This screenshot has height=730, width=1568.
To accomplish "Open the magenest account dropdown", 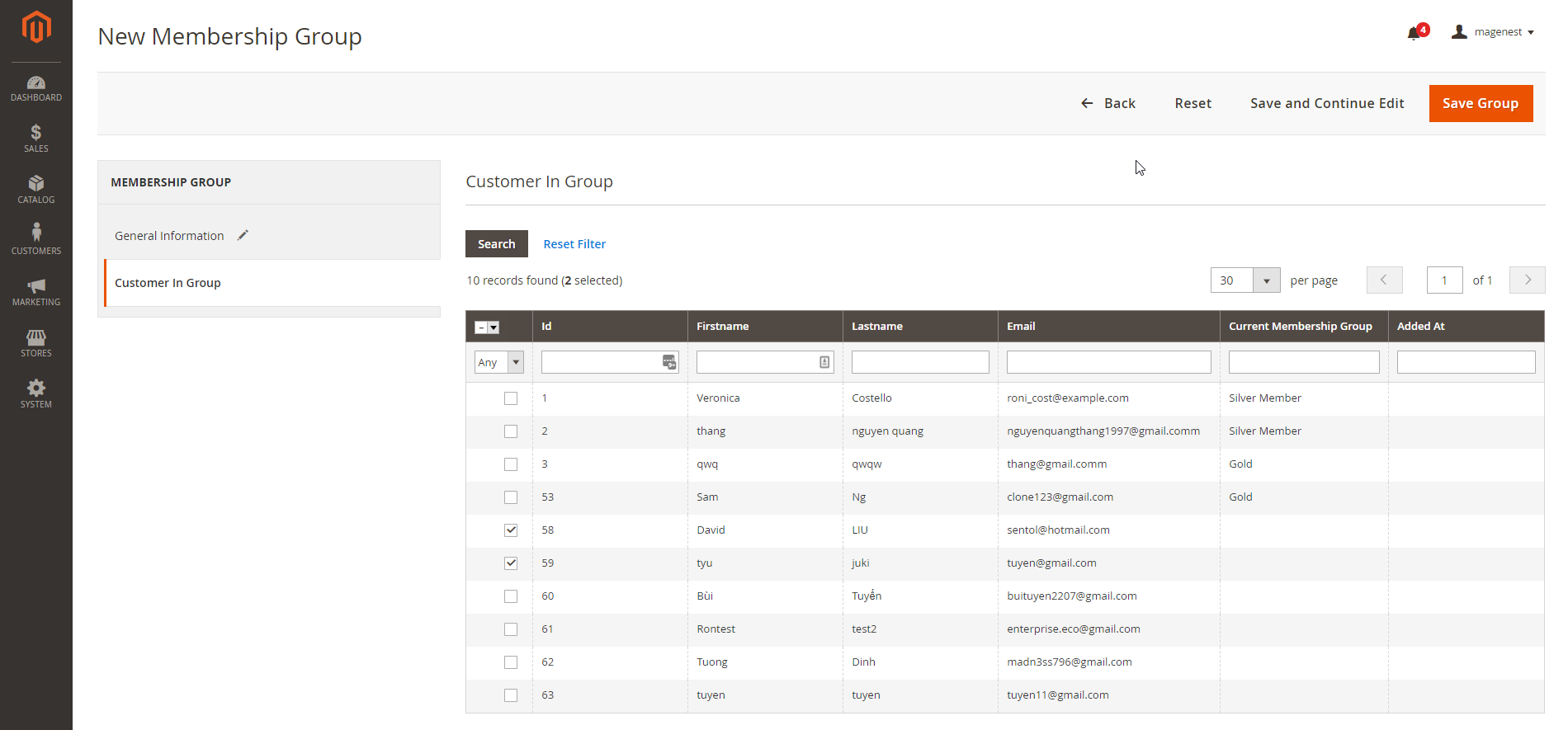I will pyautogui.click(x=1494, y=32).
